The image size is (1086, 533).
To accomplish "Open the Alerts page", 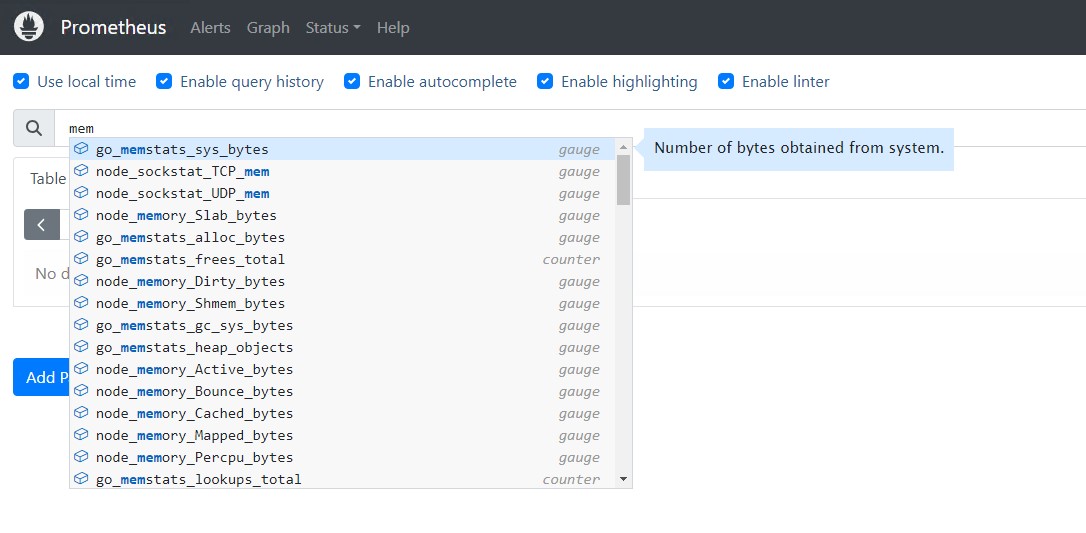I will click(211, 28).
